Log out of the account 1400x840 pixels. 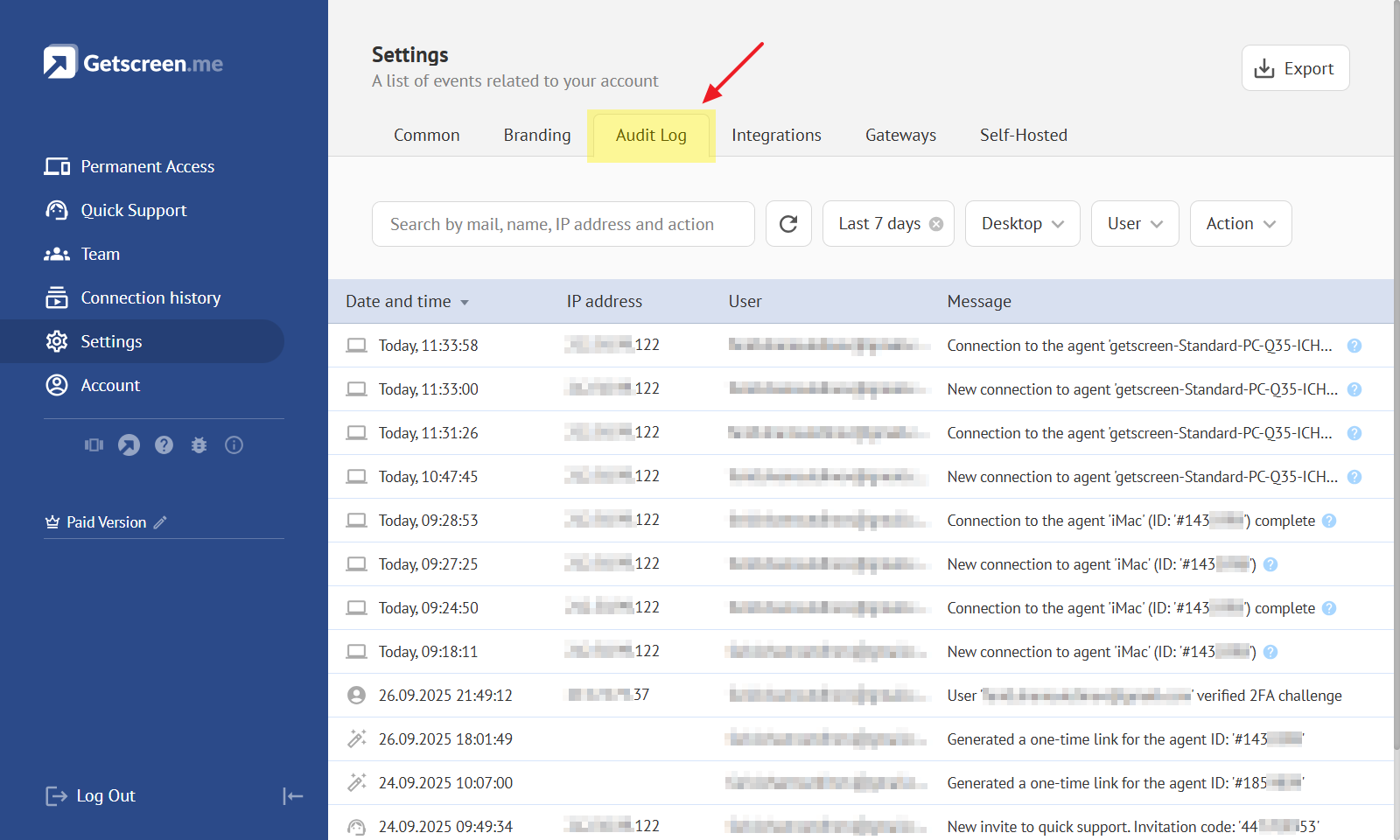pos(91,796)
